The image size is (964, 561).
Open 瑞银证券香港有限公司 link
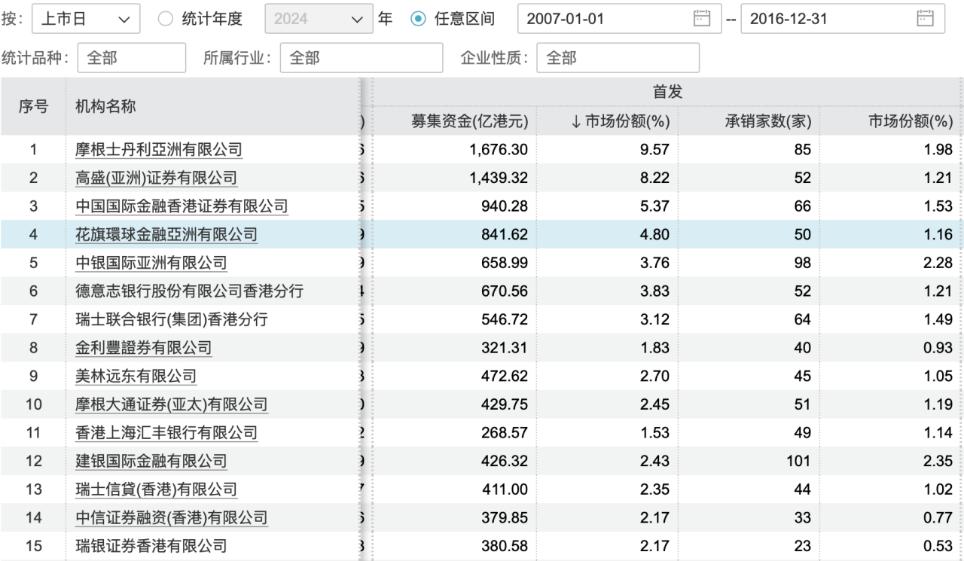[x=151, y=546]
